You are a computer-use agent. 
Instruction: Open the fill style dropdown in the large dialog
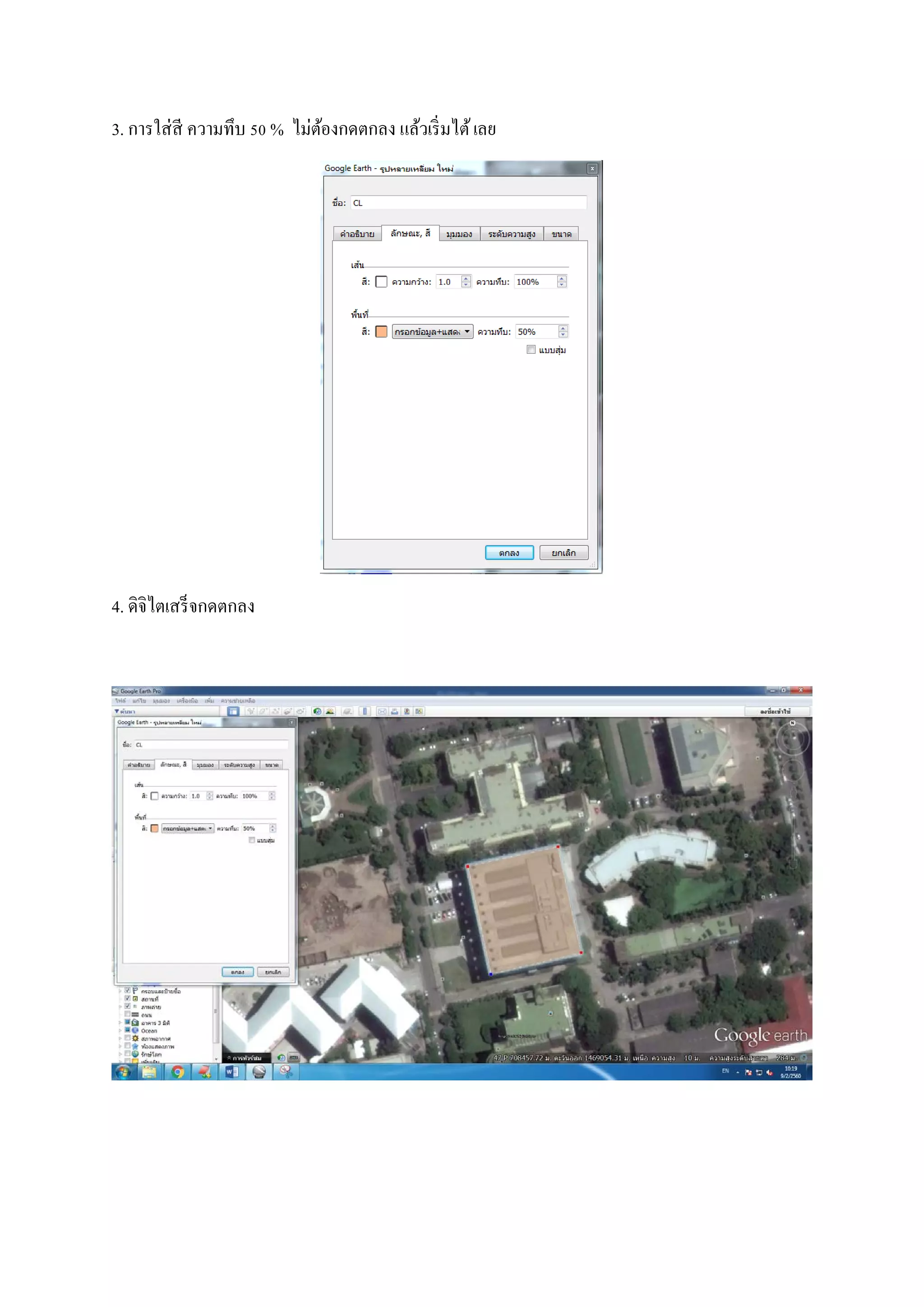pyautogui.click(x=432, y=332)
